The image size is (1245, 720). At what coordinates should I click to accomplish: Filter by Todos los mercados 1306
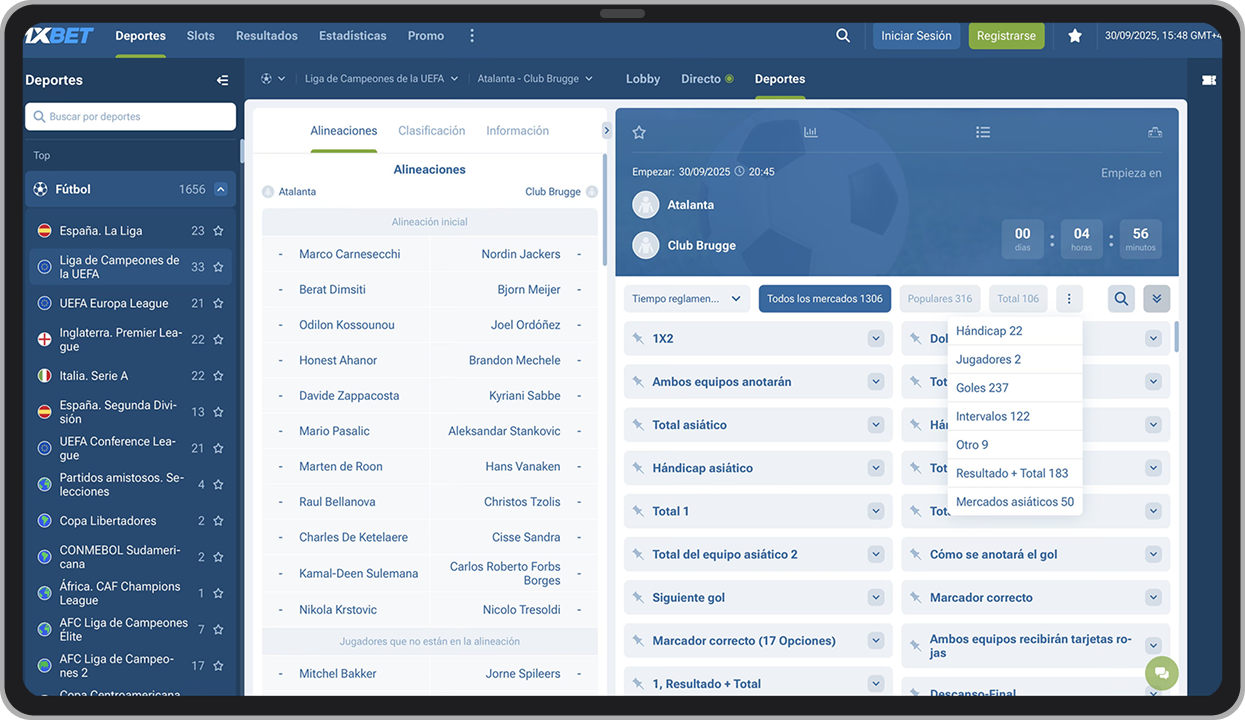point(825,298)
